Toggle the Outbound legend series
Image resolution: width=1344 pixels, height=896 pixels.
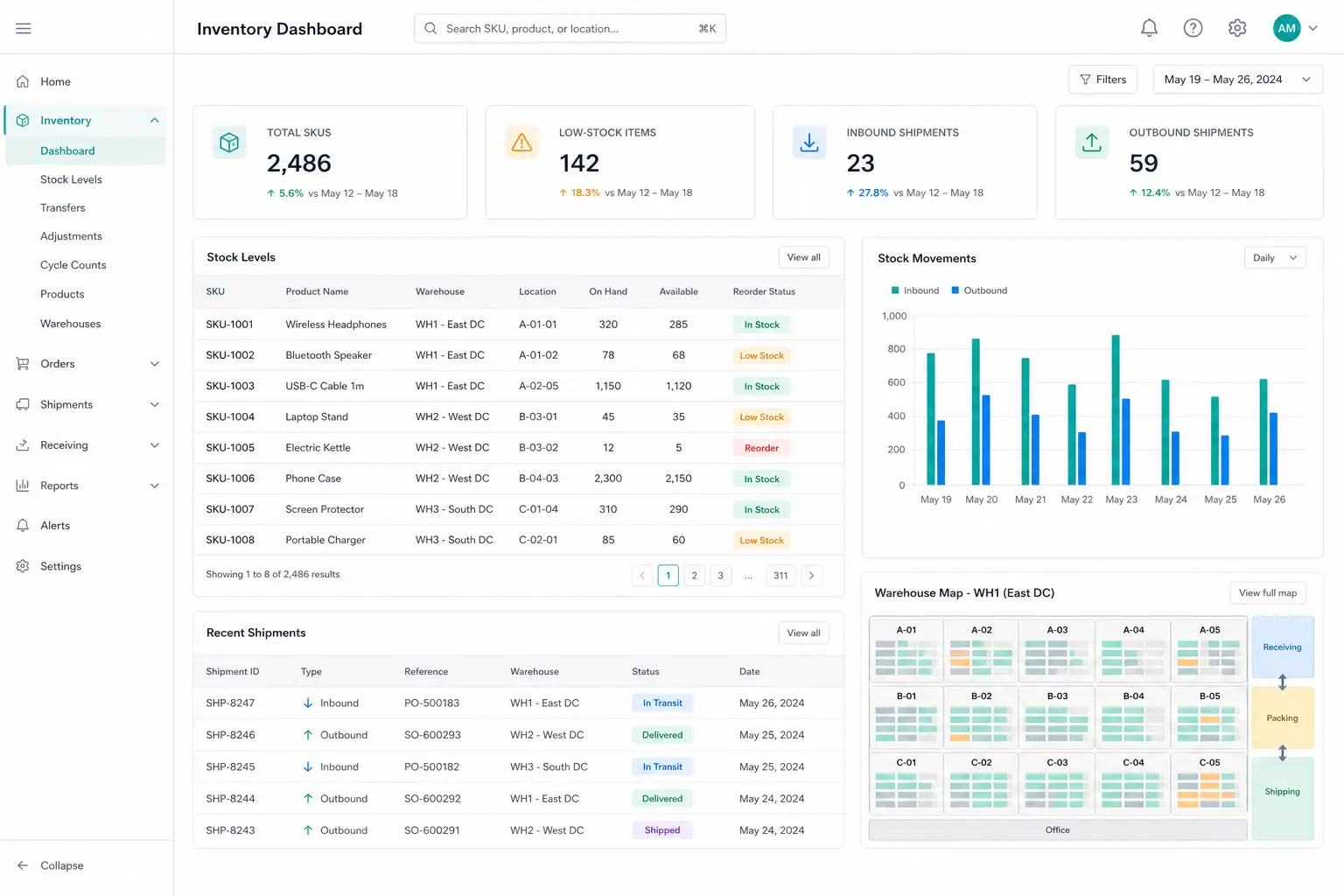click(979, 290)
